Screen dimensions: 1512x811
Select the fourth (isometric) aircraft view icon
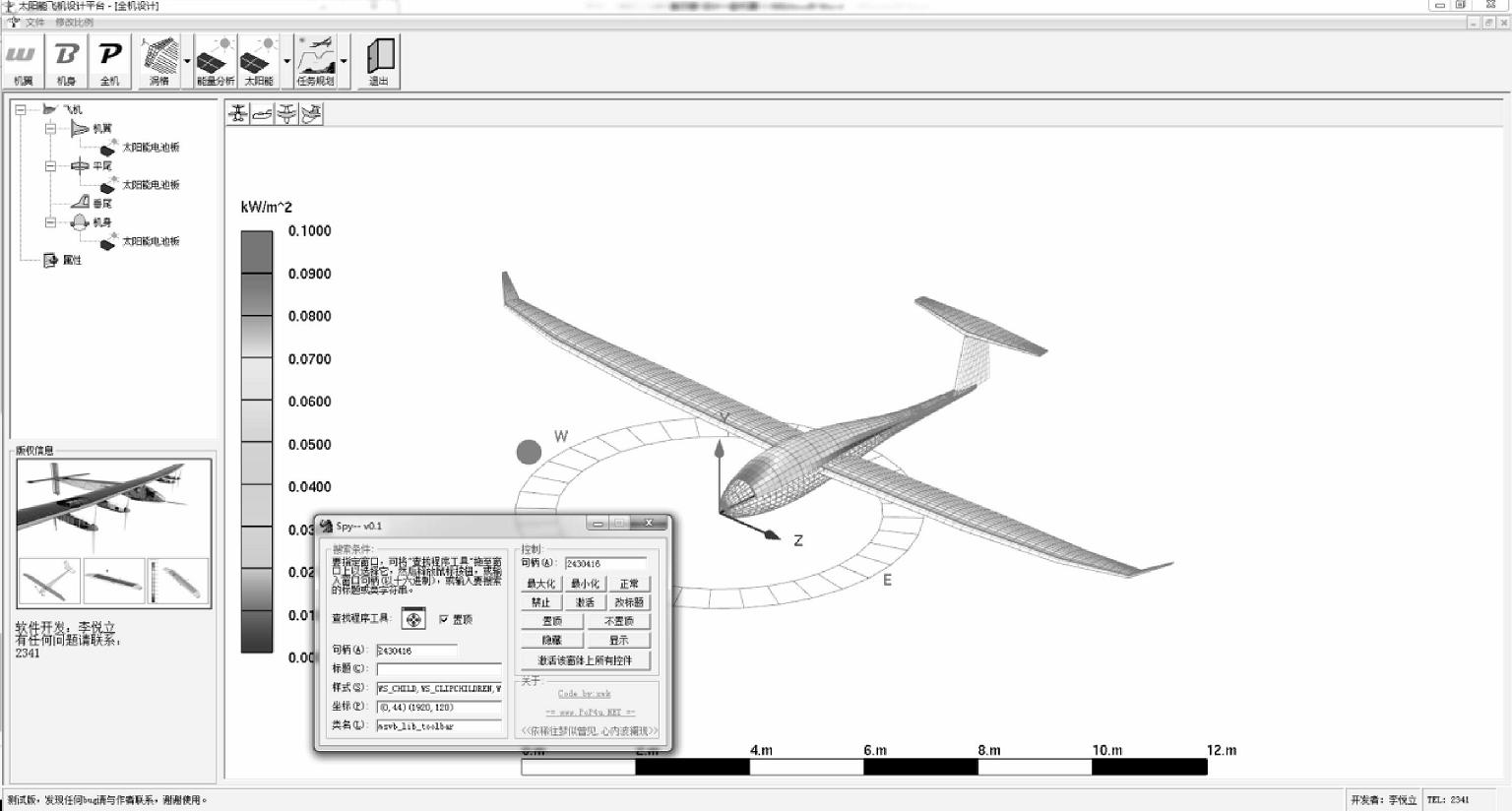tap(311, 114)
